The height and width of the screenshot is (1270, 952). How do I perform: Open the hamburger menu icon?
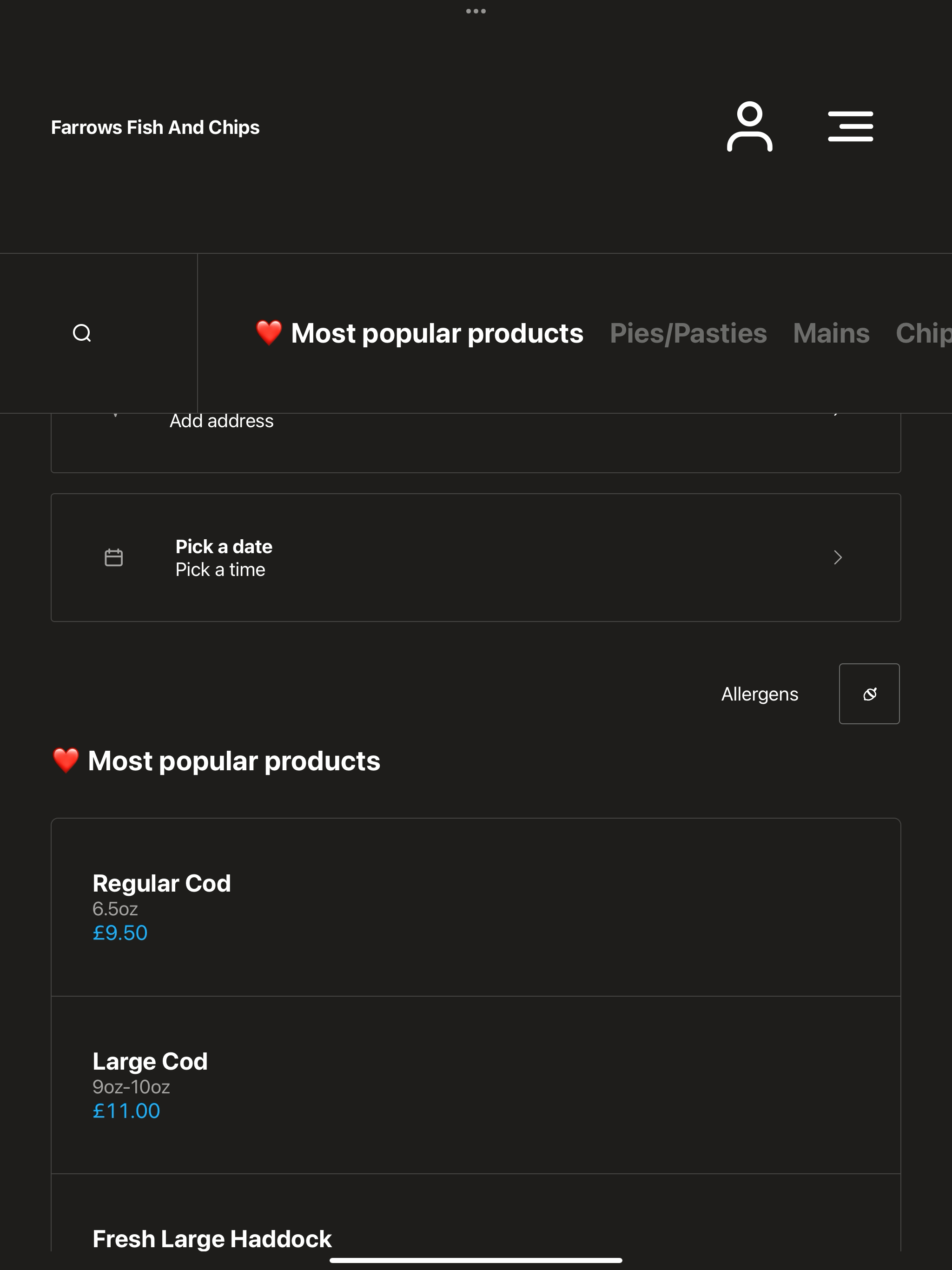(850, 126)
